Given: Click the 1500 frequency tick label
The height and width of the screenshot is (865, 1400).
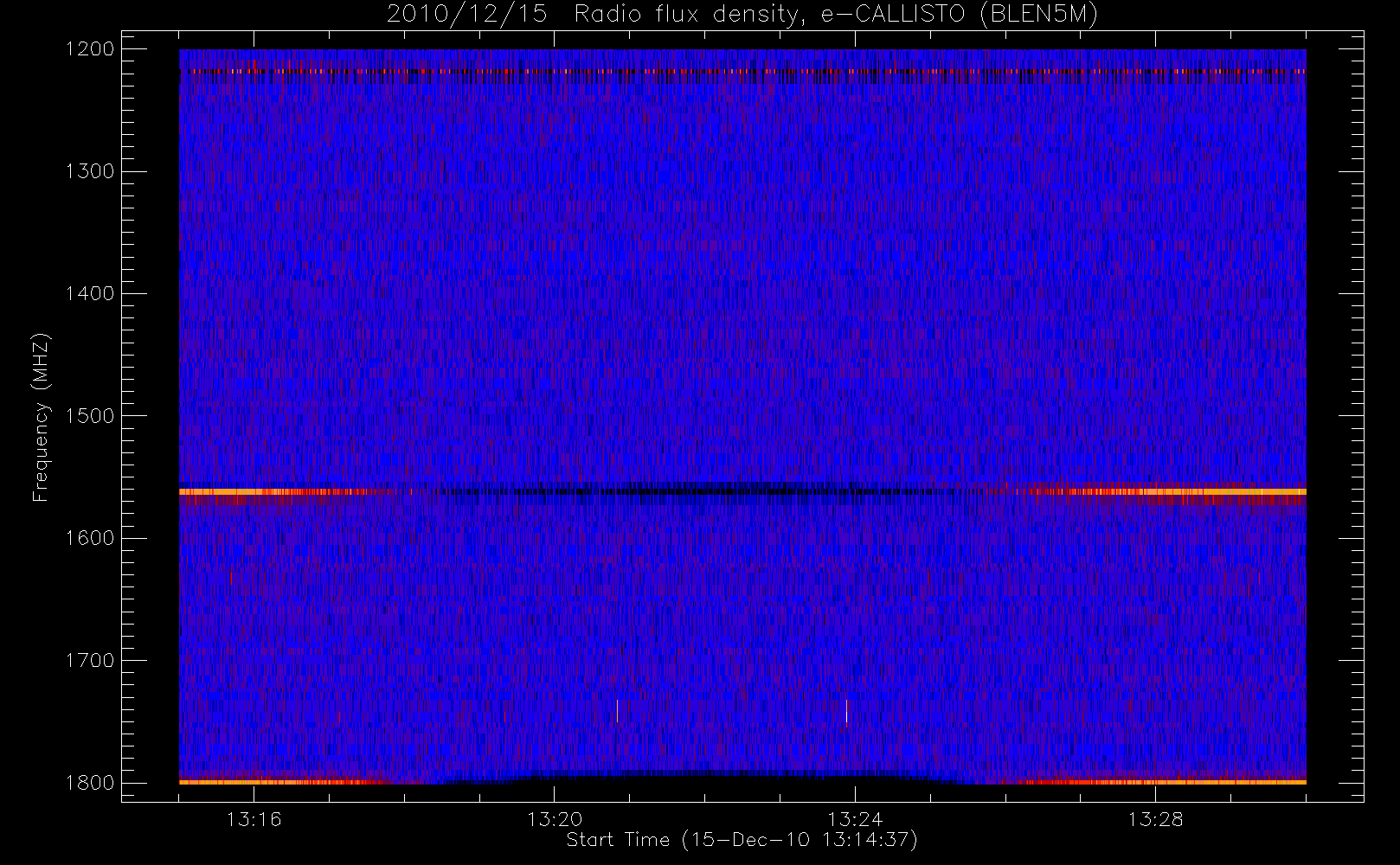Looking at the screenshot, I should pyautogui.click(x=90, y=416).
